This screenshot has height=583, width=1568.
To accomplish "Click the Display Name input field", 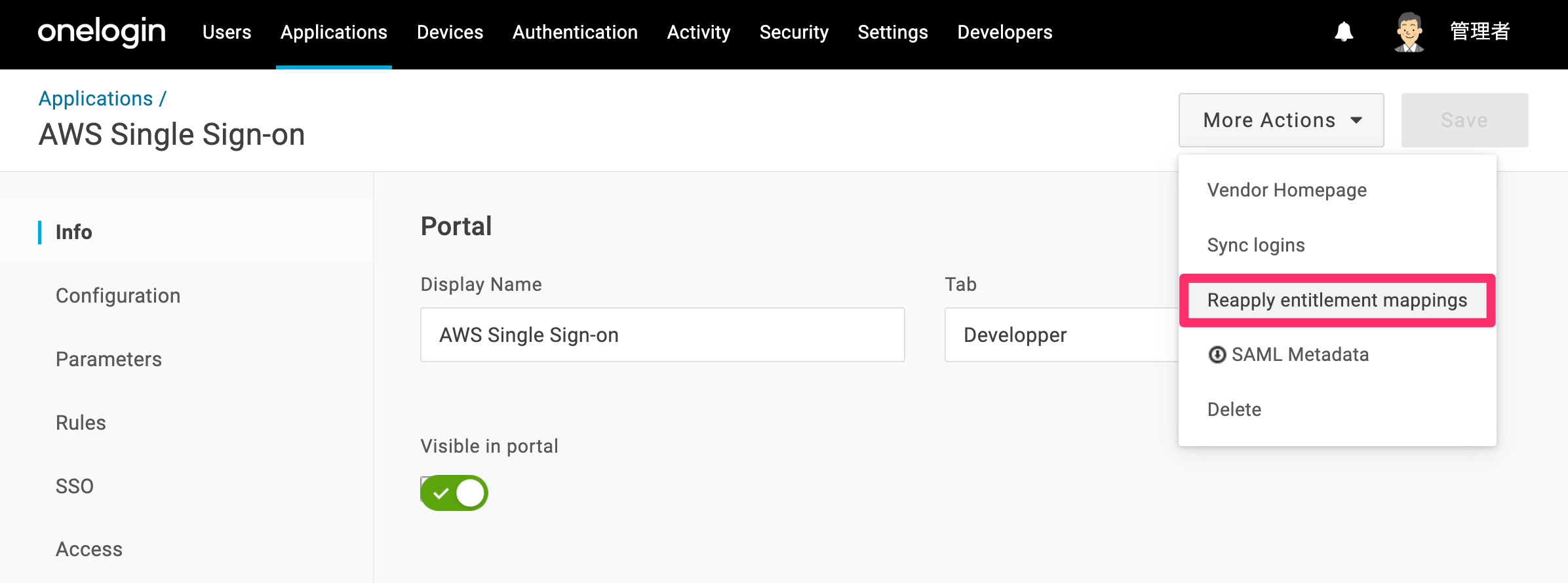I will point(663,335).
